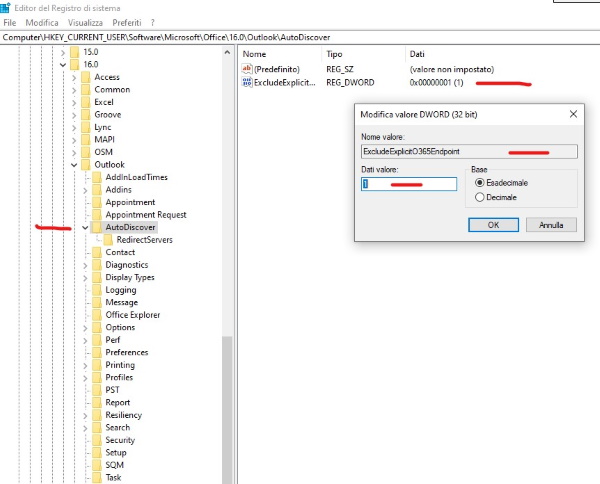Collapse the 16.0 registry key
Viewport: 600px width, 484px height.
pyautogui.click(x=63, y=65)
